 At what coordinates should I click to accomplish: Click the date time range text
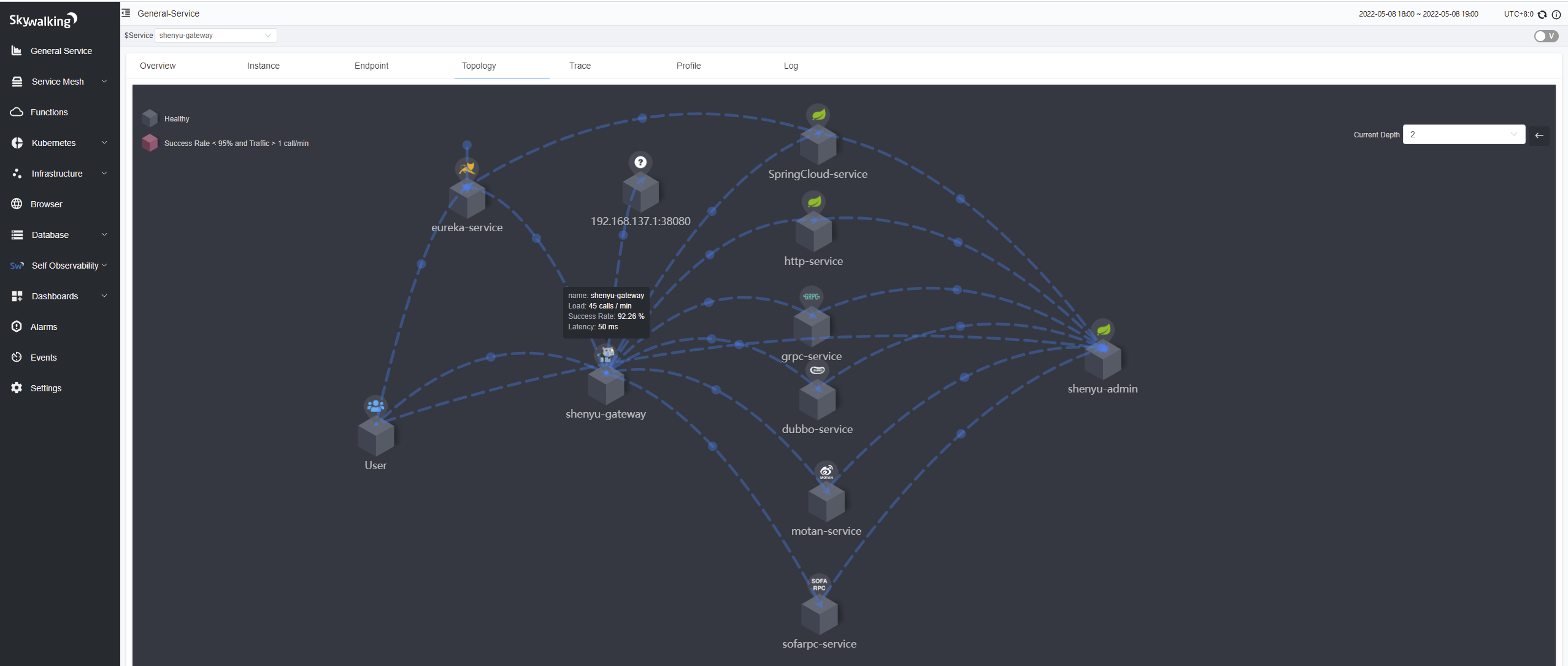tap(1418, 13)
